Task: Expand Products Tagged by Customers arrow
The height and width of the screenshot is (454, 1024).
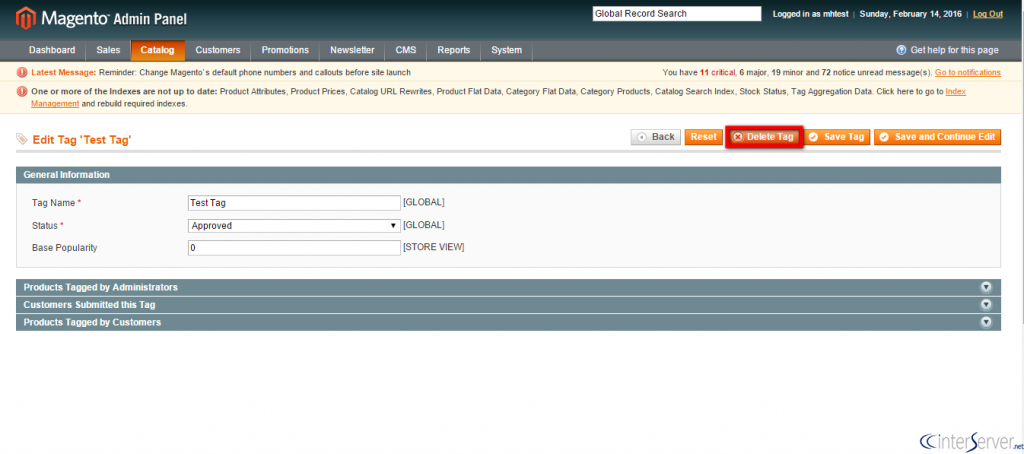Action: (x=986, y=322)
